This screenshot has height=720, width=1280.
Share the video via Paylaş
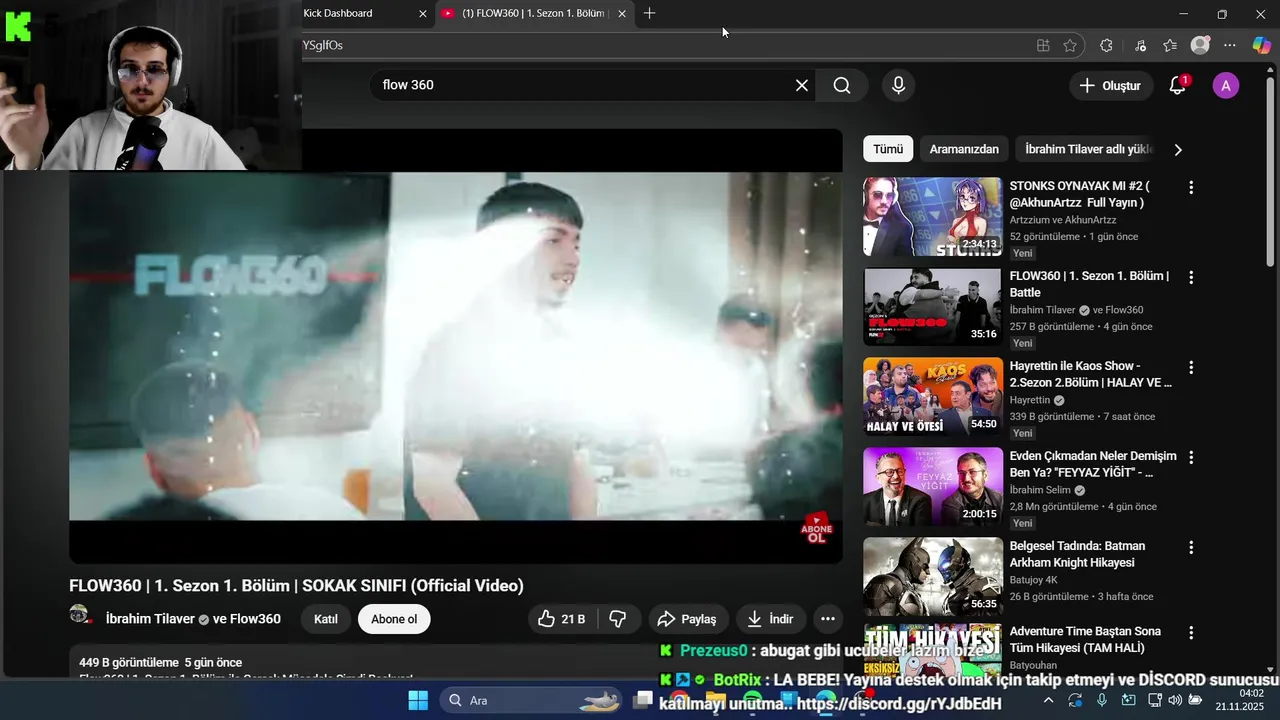point(687,619)
